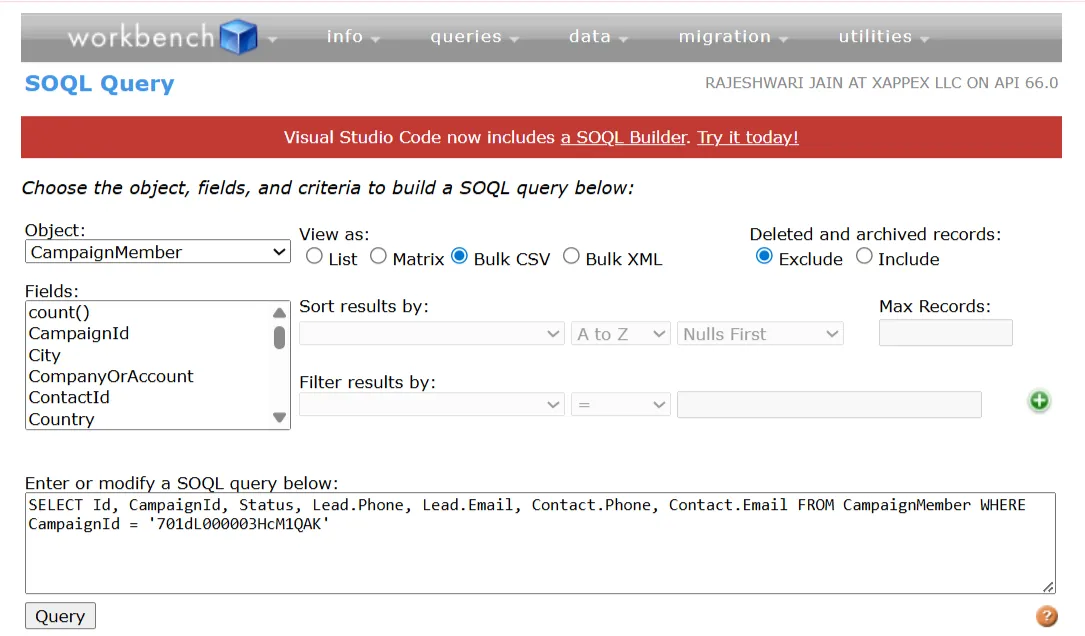This screenshot has height=636, width=1085.
Task: Select count() in the Fields list
Action: pyautogui.click(x=60, y=312)
